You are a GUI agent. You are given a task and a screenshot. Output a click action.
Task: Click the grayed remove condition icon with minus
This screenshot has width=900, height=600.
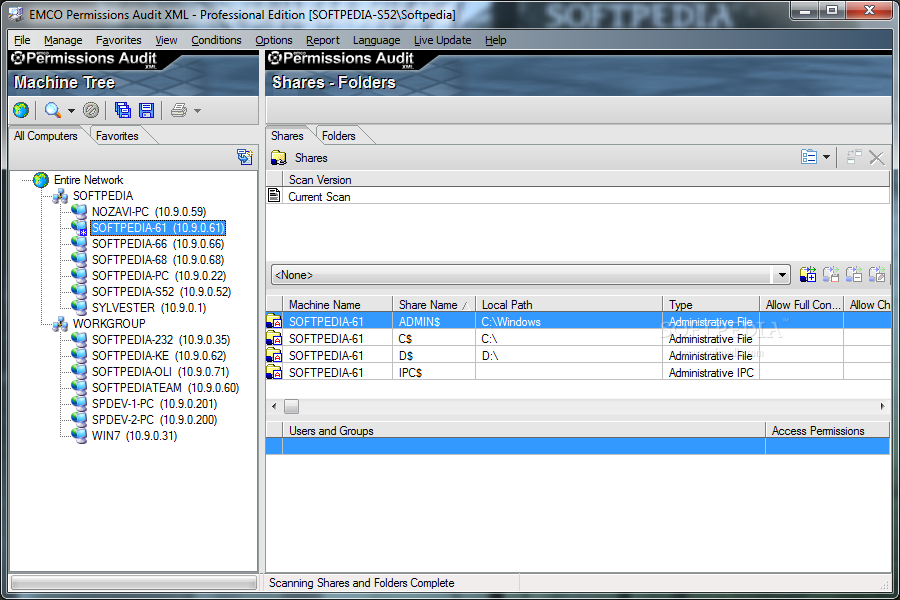(x=854, y=274)
